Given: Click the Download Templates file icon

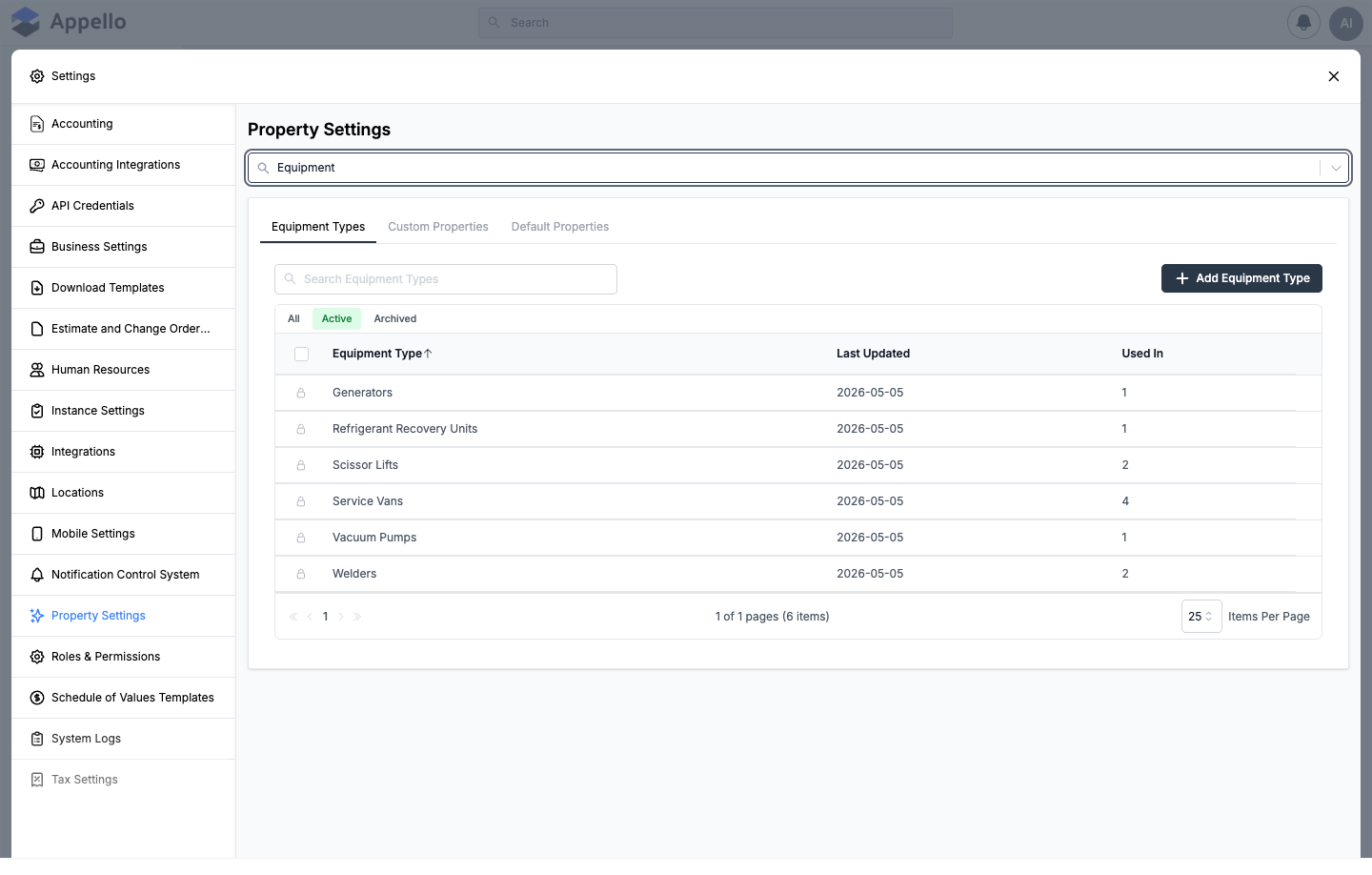Looking at the screenshot, I should [x=37, y=288].
